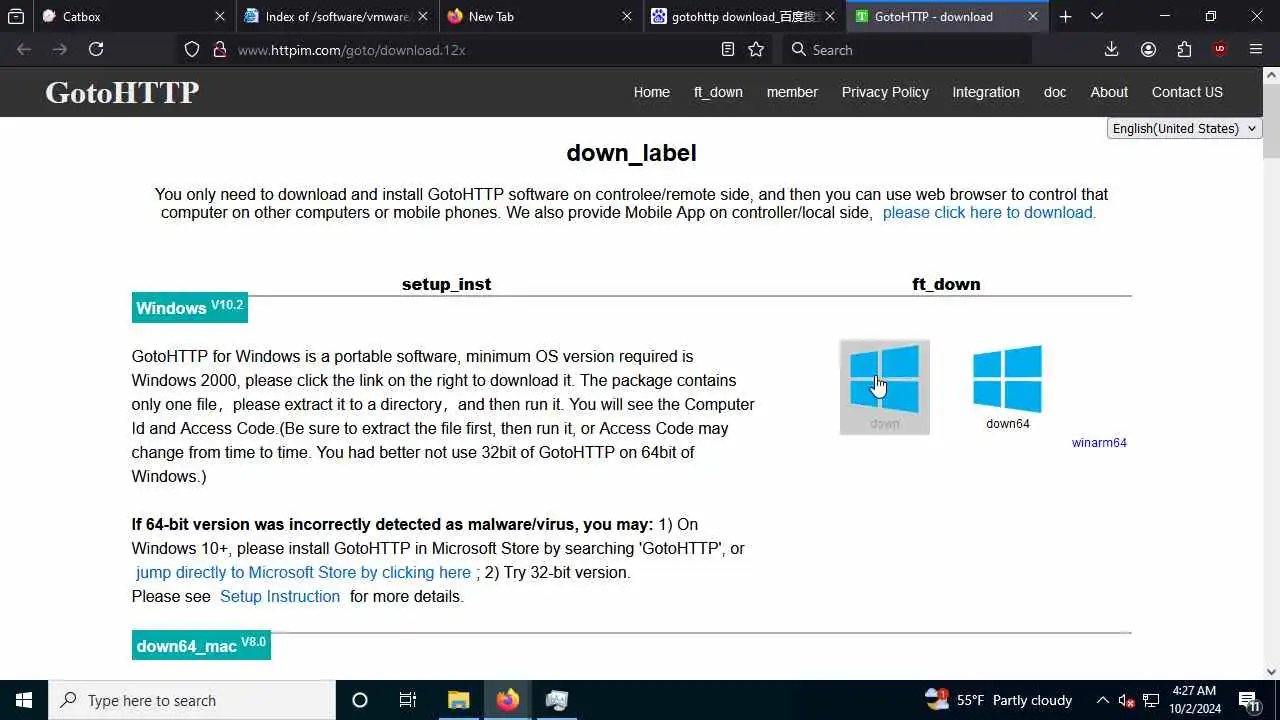Open Contact US in the site navigation
Image resolution: width=1280 pixels, height=720 pixels.
point(1187,92)
